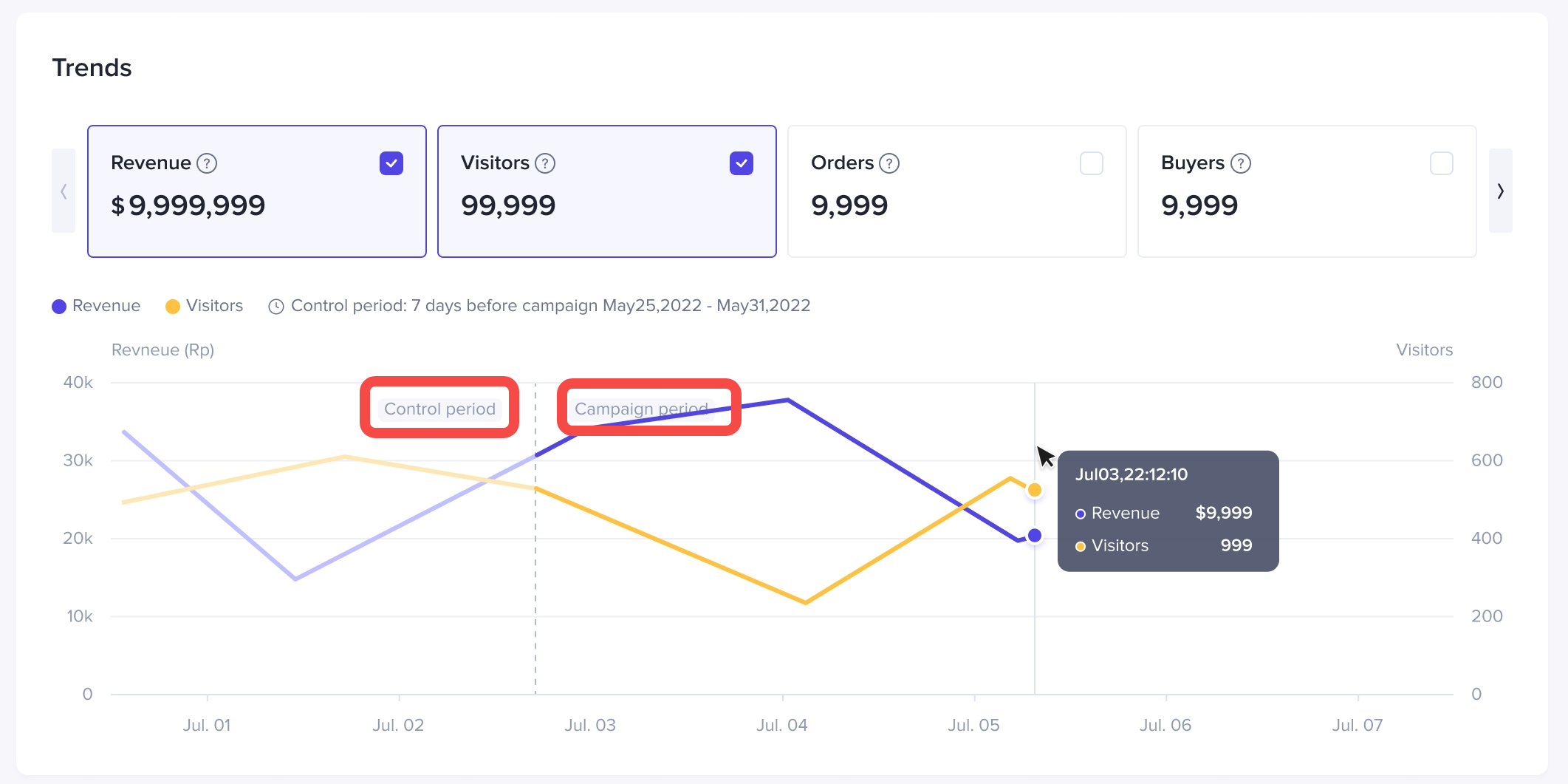Enable the Buyers metric checkbox

(1442, 163)
